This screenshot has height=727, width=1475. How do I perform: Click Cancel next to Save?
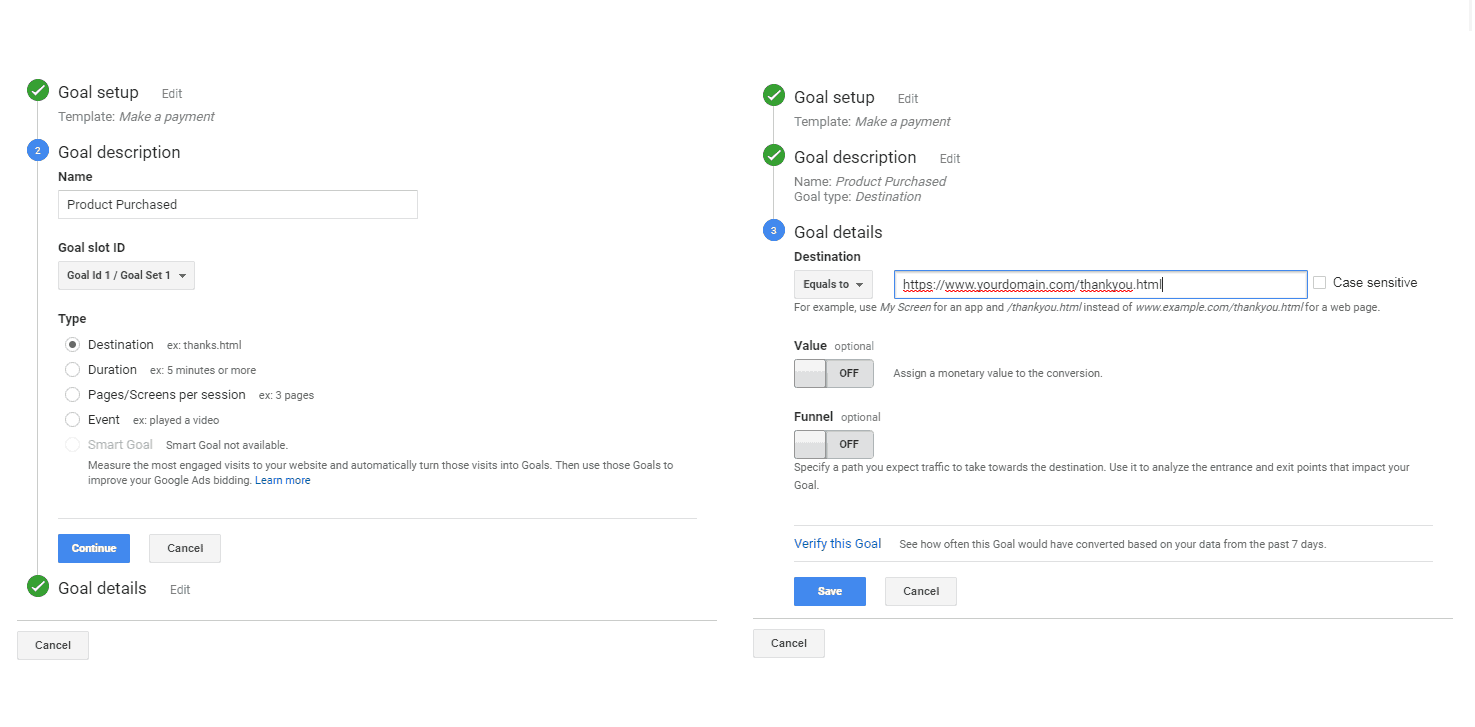(x=921, y=591)
